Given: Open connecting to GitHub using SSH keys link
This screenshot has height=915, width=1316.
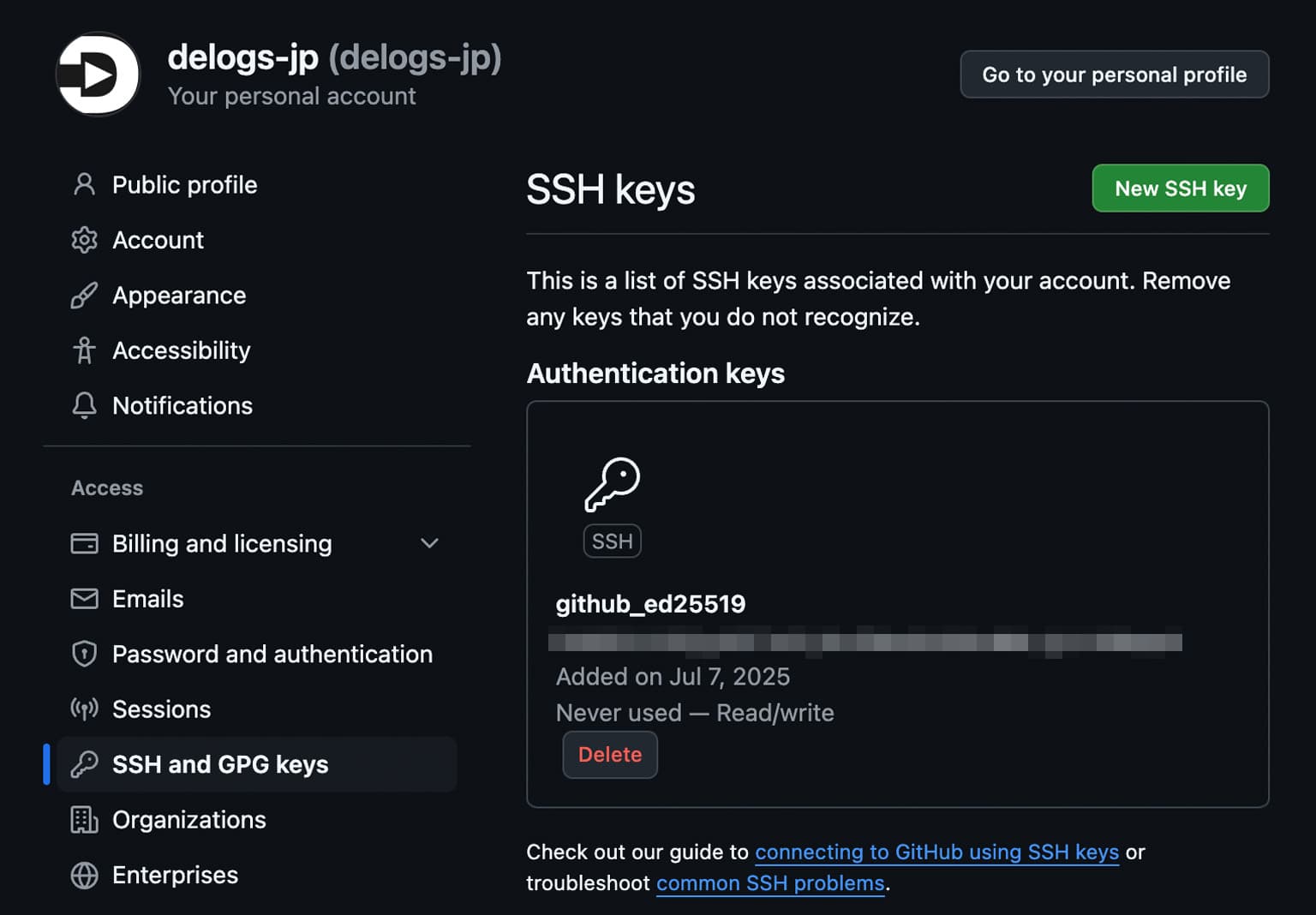Looking at the screenshot, I should click(936, 852).
